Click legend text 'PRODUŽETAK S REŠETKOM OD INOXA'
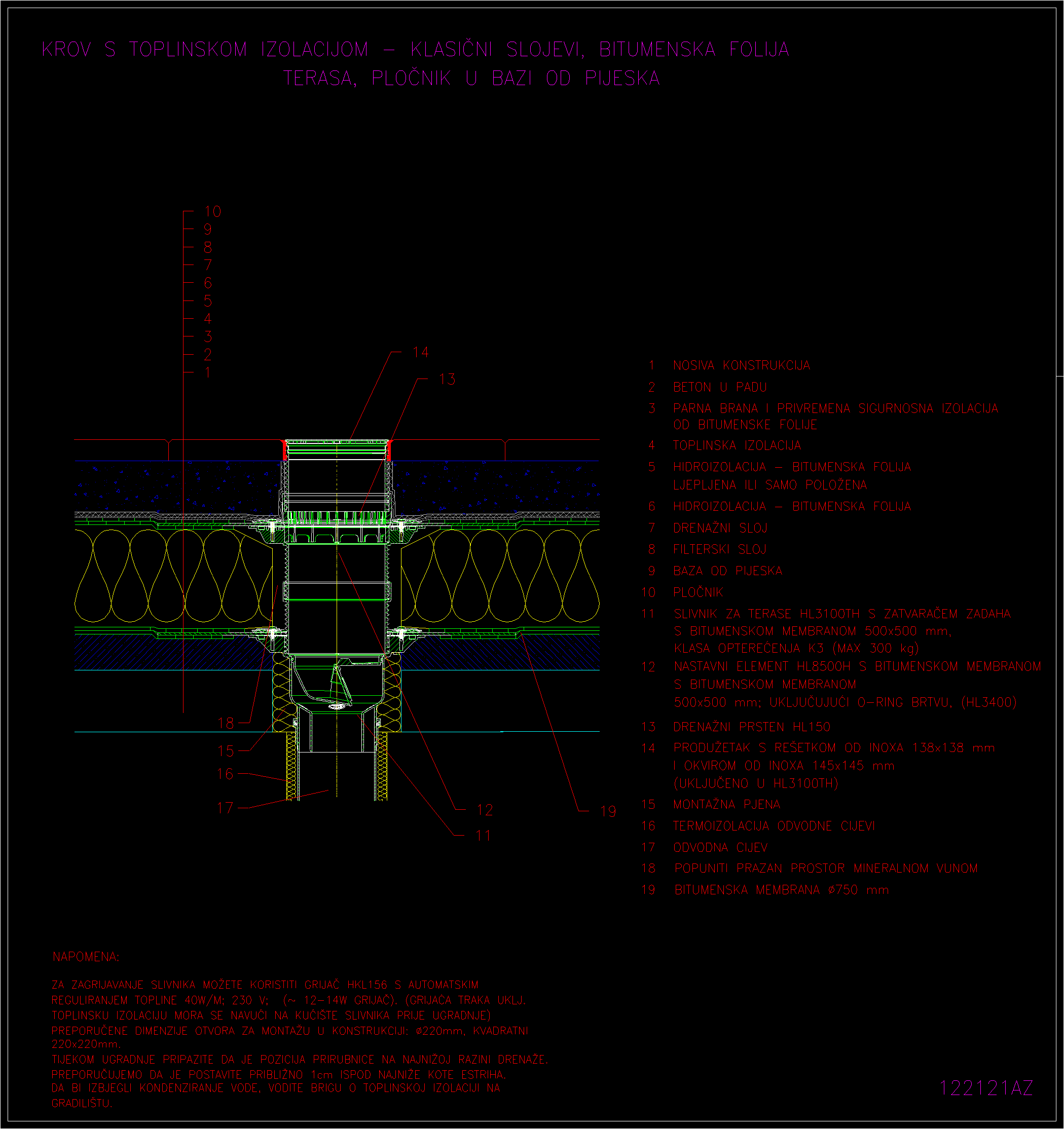 [x=788, y=747]
